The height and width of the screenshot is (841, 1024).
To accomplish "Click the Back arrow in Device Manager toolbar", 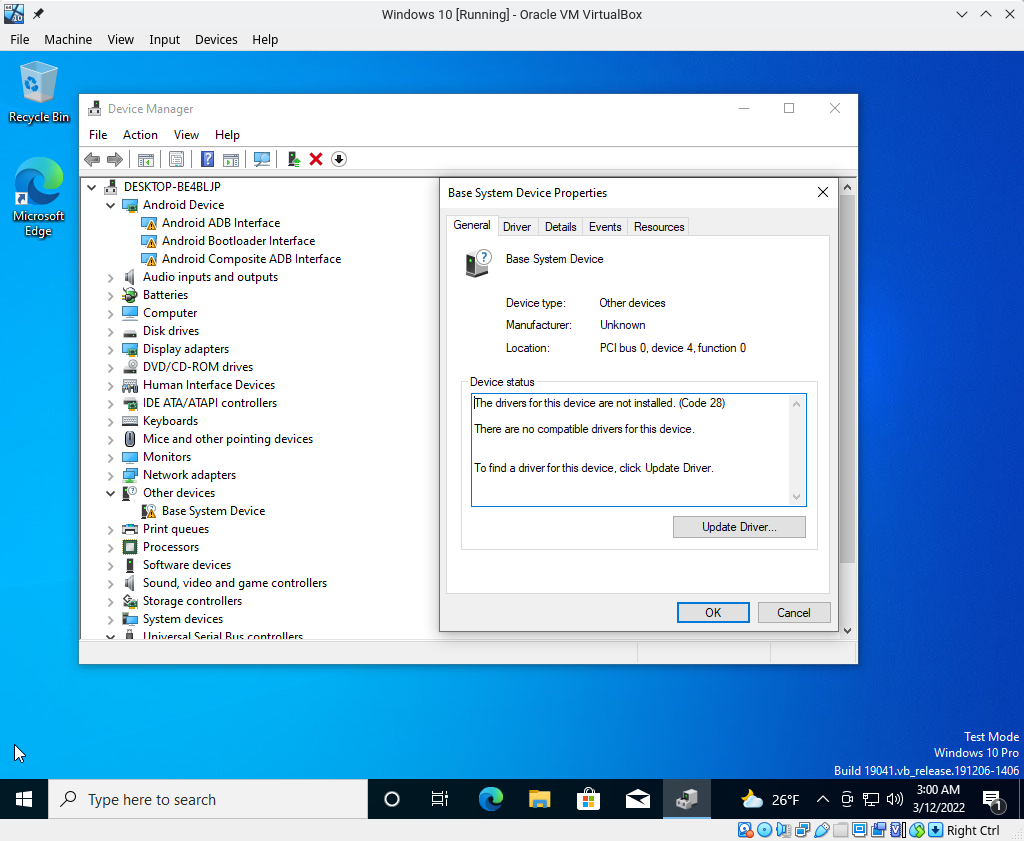I will [x=92, y=159].
